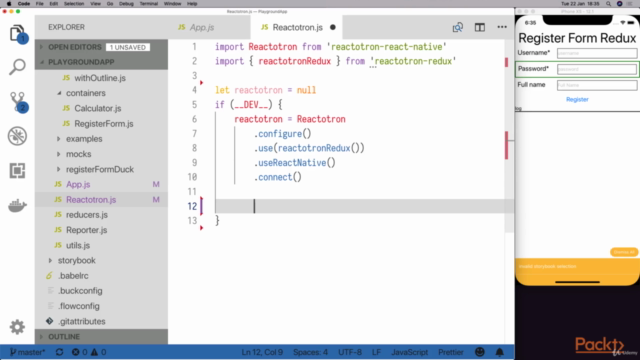Open the Explorer view icon
Image resolution: width=640 pixels, height=360 pixels.
17,33
